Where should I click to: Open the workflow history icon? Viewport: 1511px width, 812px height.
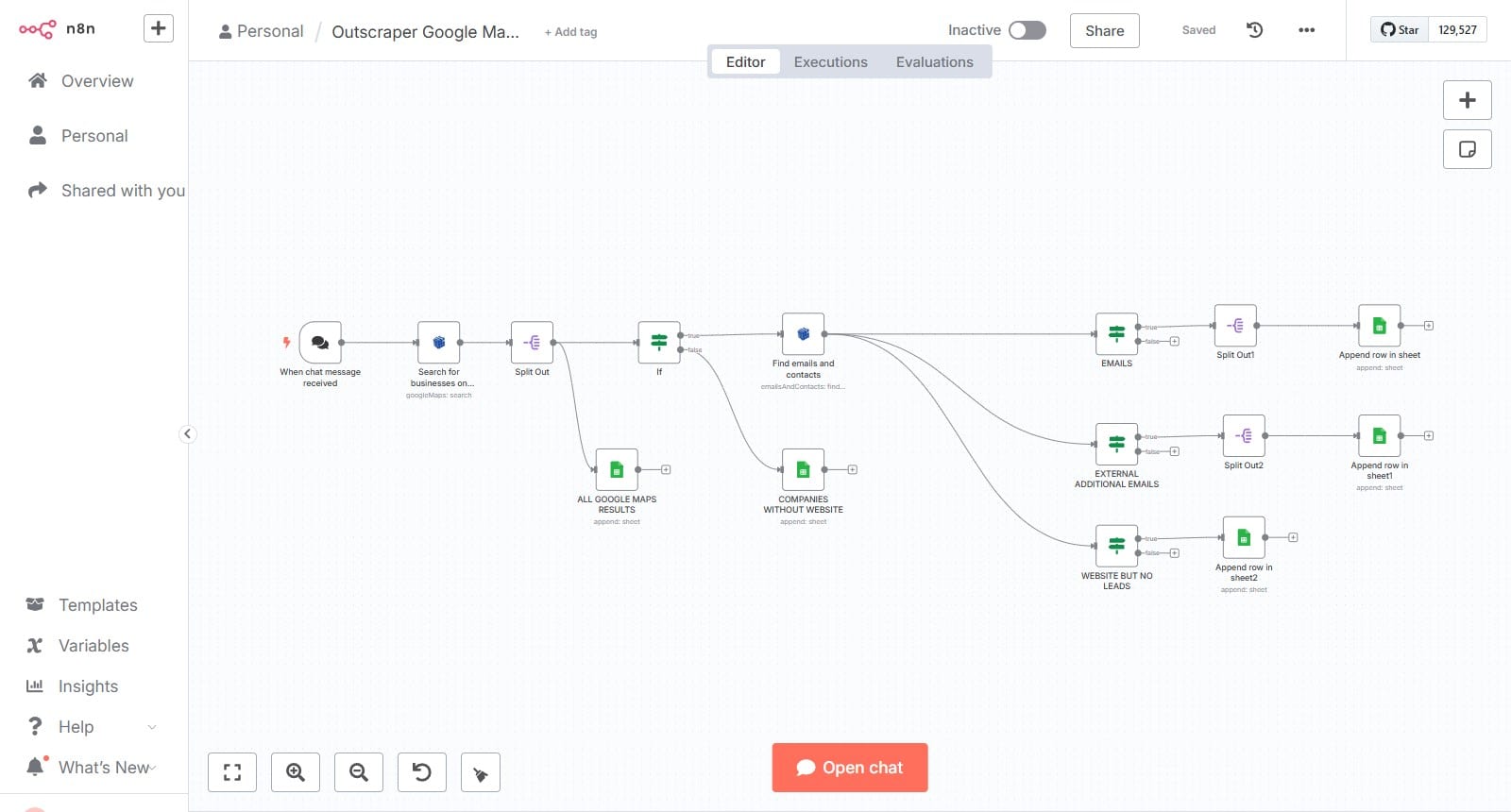[x=1255, y=30]
